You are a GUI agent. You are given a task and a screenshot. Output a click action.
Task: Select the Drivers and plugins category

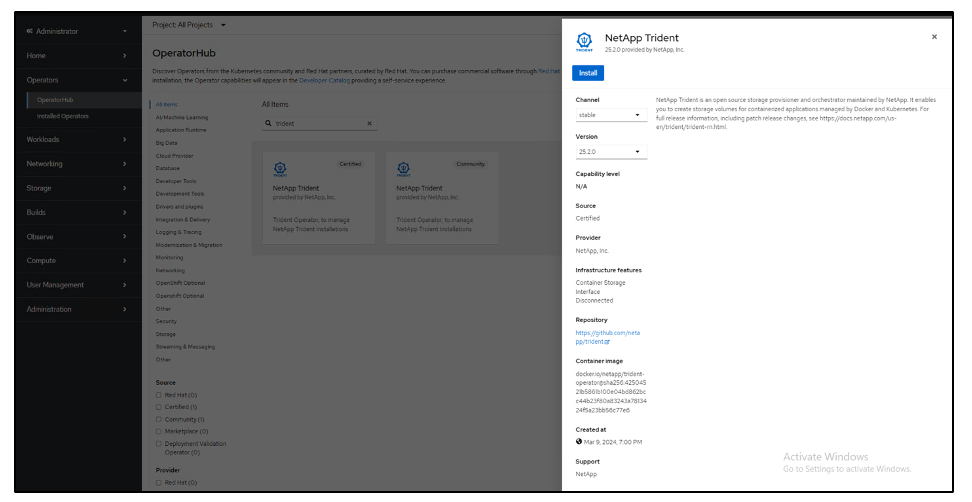pyautogui.click(x=179, y=206)
